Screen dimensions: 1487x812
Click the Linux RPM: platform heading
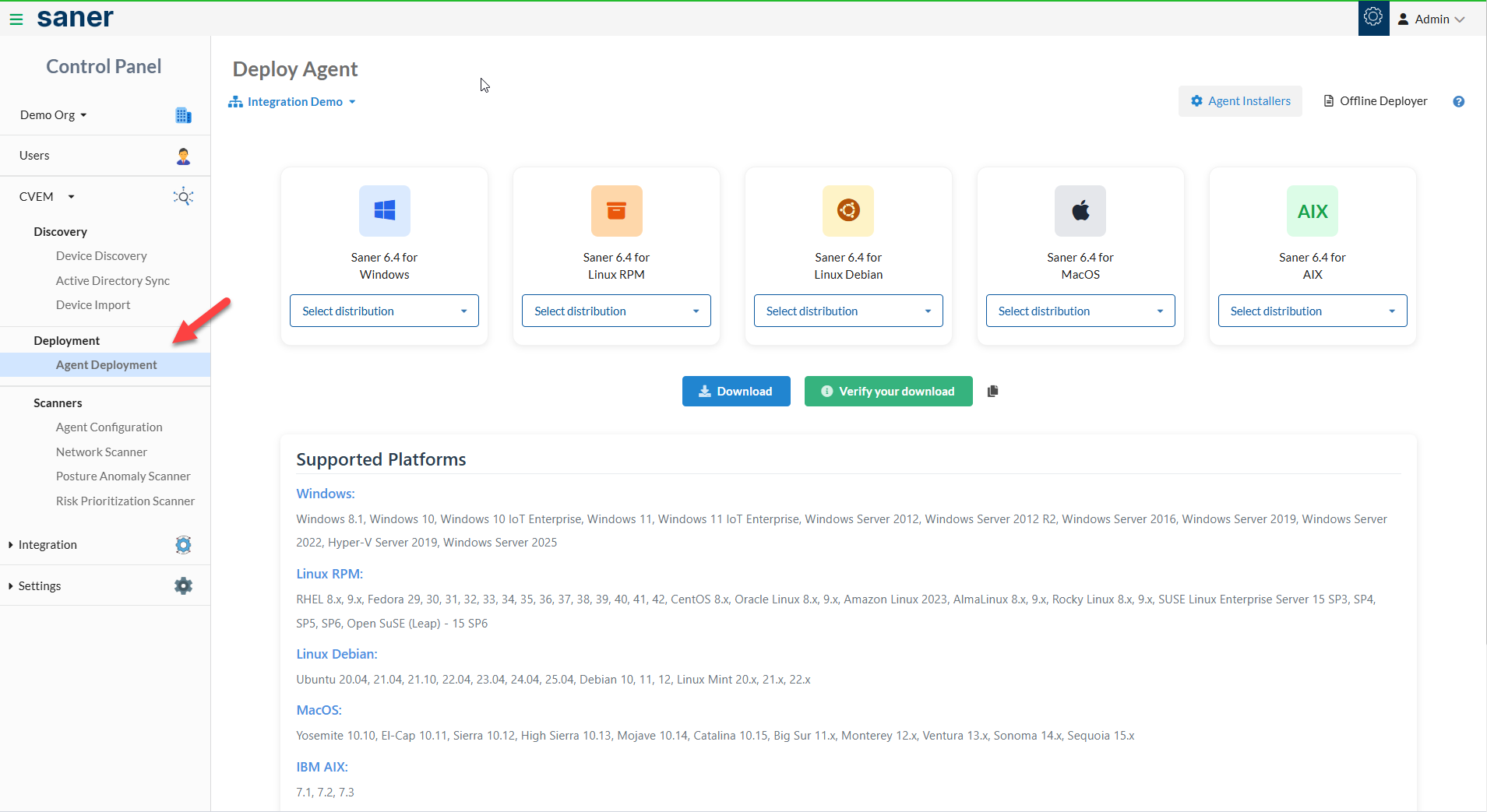pyautogui.click(x=329, y=574)
